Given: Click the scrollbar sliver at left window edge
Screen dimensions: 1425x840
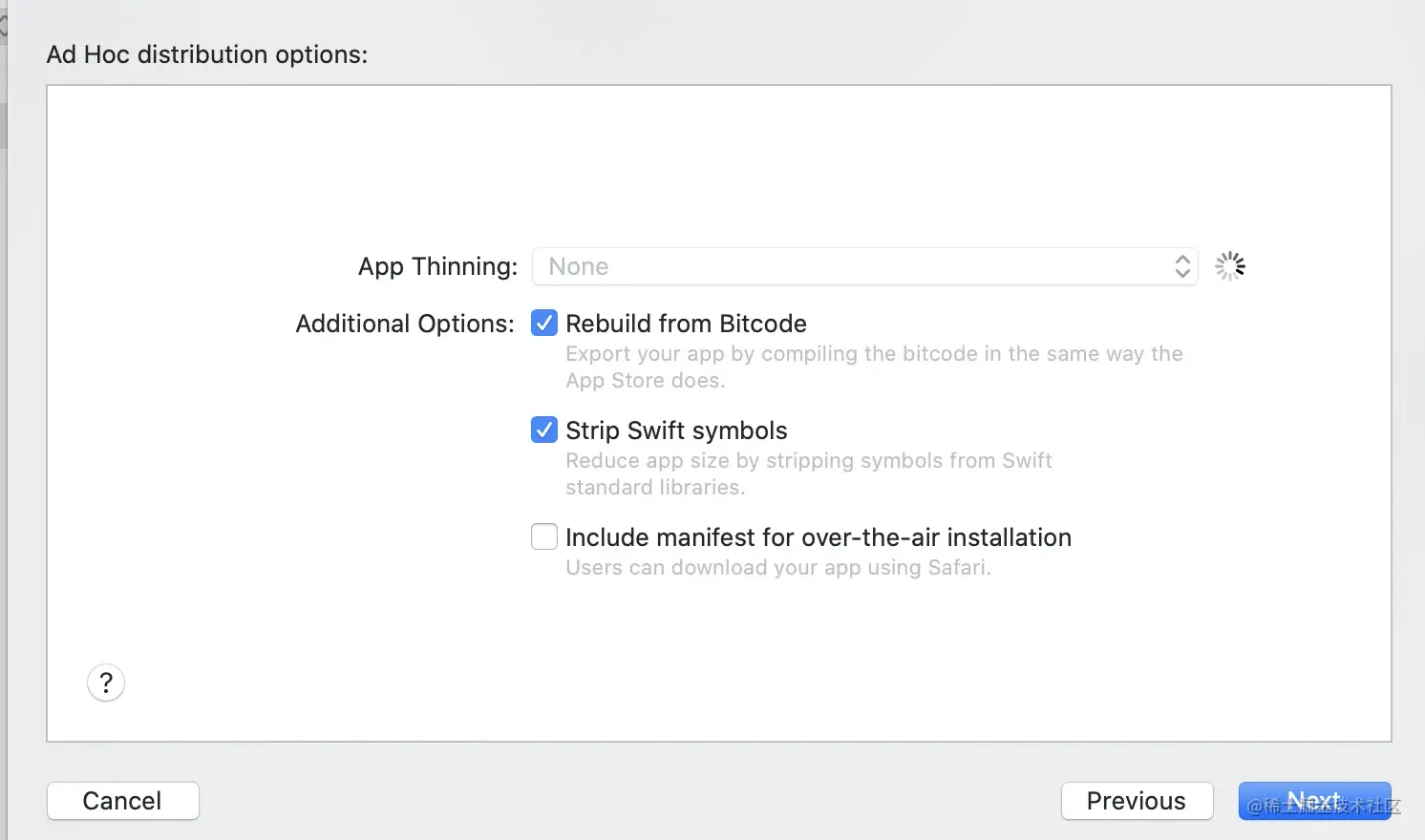Looking at the screenshot, I should [x=3, y=124].
